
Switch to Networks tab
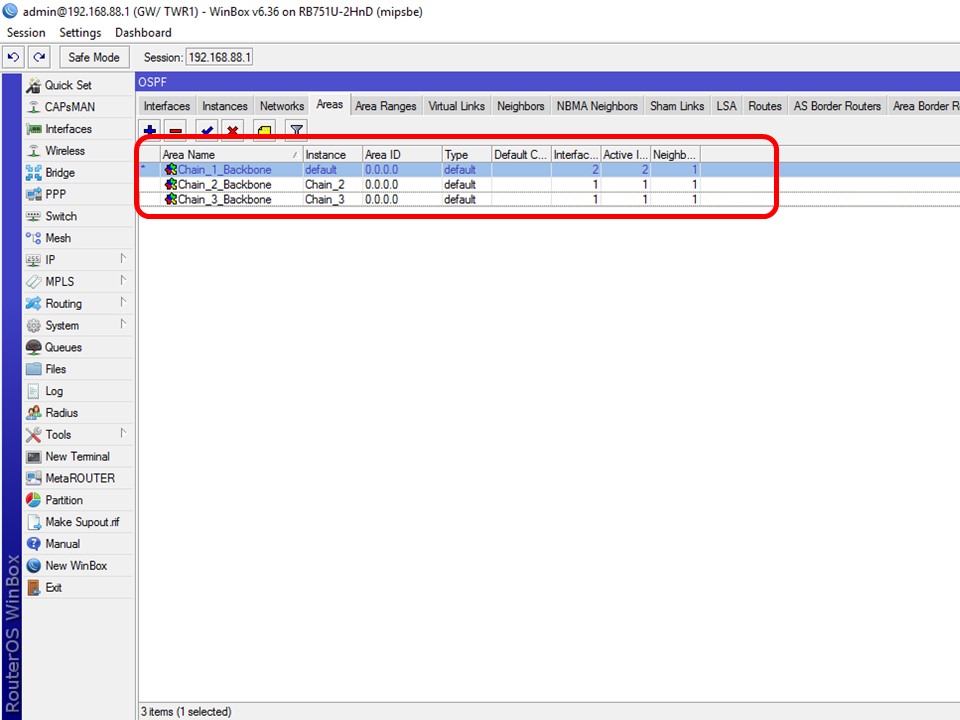282,106
